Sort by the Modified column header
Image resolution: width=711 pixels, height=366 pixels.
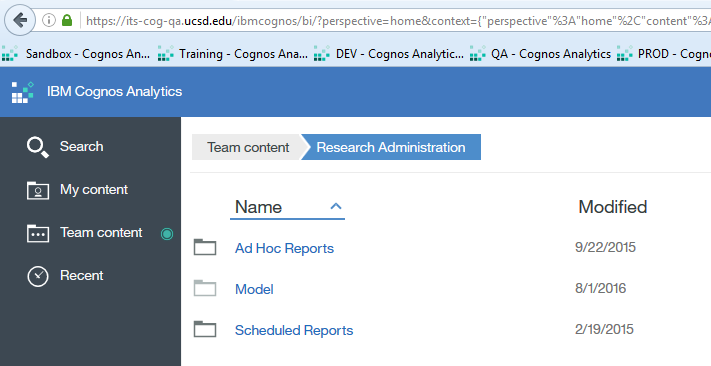coord(613,207)
